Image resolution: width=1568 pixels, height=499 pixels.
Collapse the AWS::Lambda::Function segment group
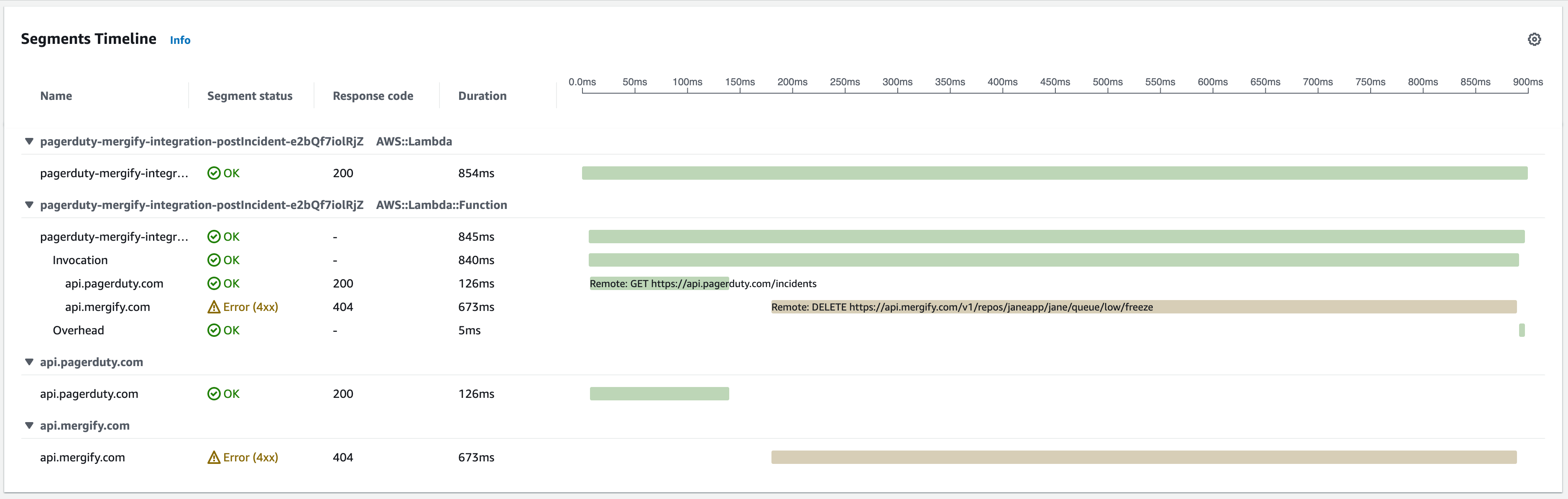pos(28,205)
